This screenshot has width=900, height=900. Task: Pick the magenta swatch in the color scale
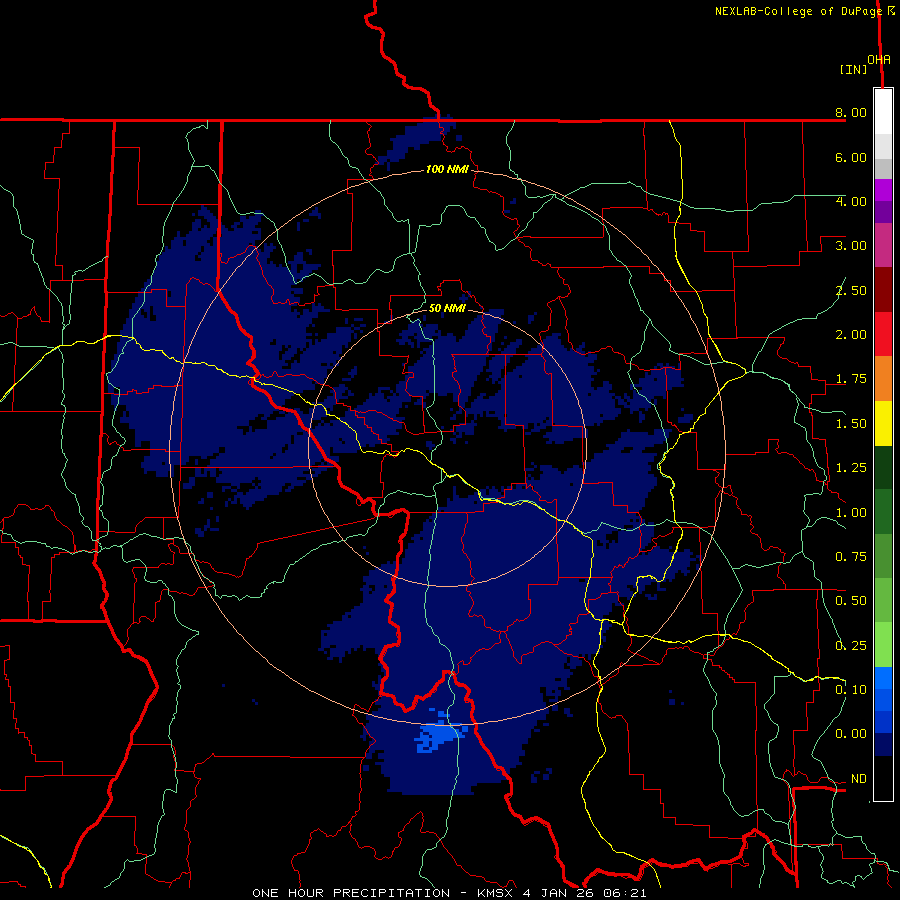click(883, 190)
